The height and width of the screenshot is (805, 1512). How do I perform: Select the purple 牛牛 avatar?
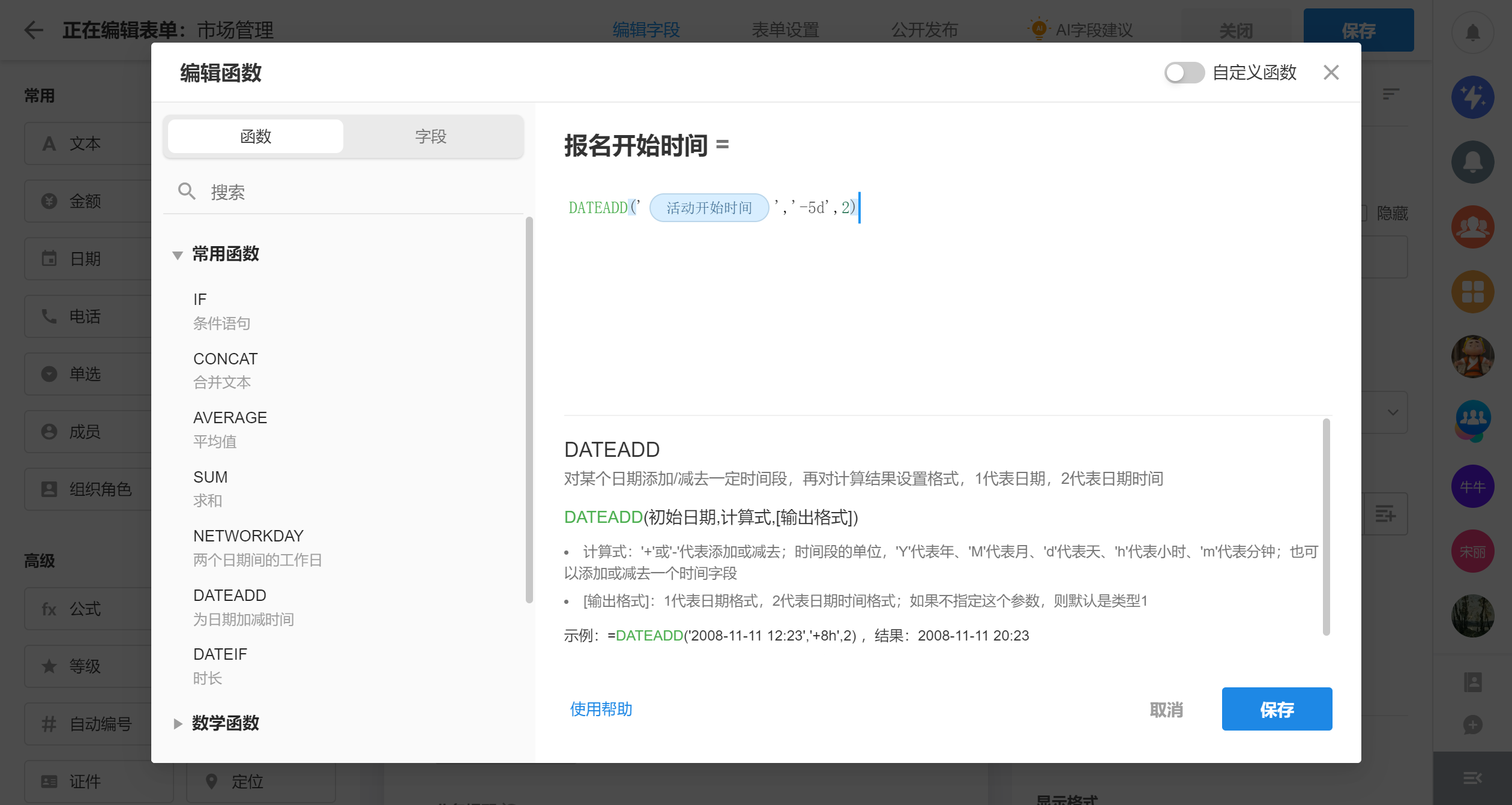(x=1472, y=486)
